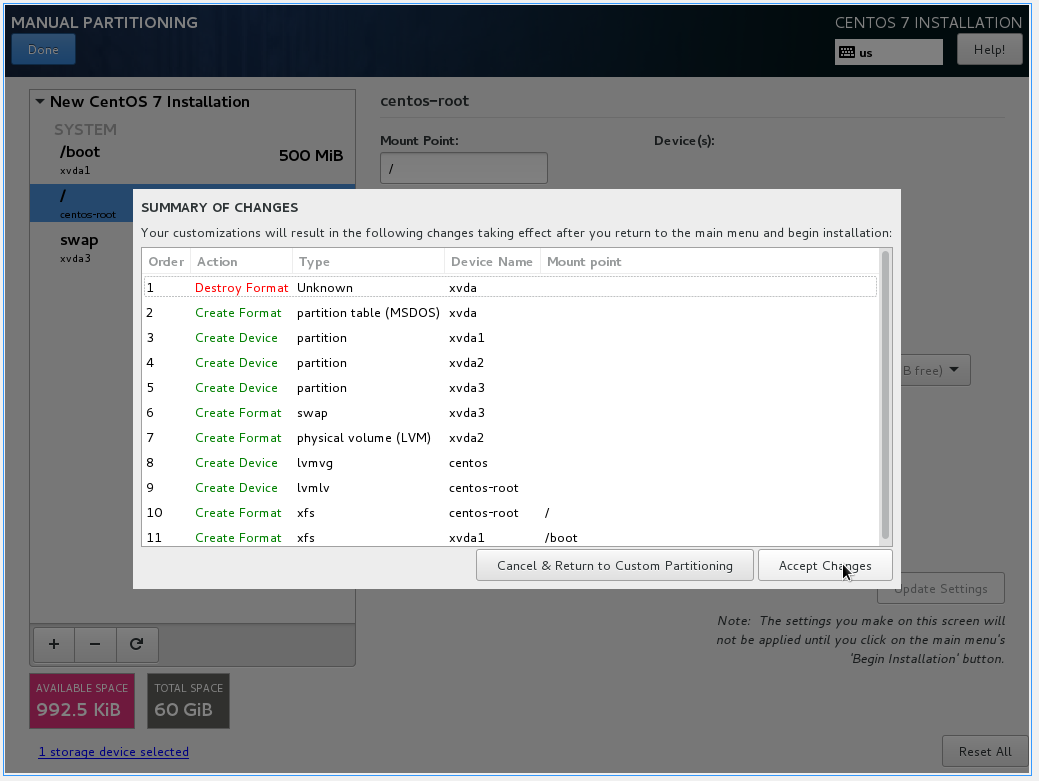Collapse the New CentOS 7 Installation tree

[x=40, y=102]
